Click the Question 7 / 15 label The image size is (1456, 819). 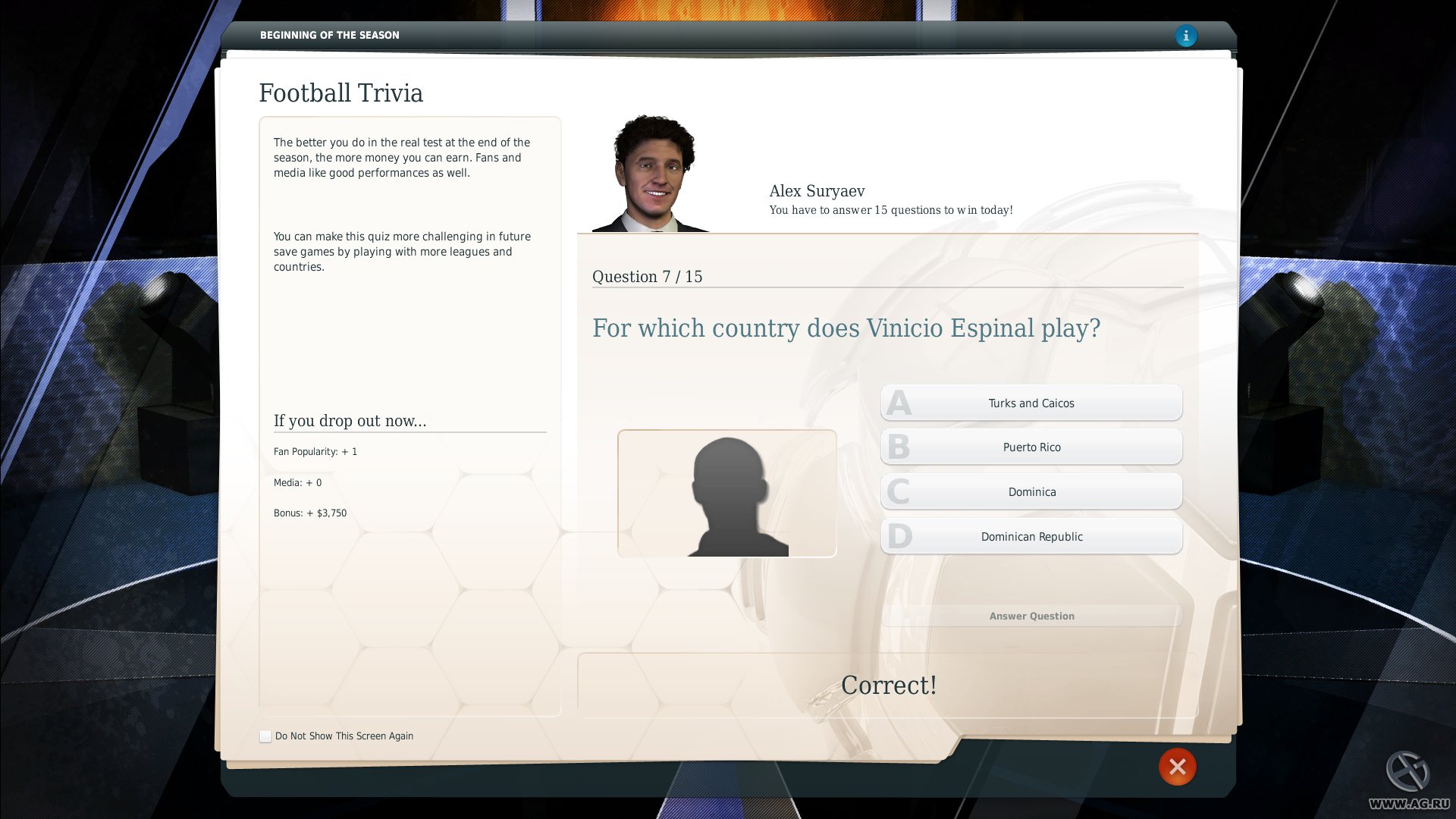[647, 277]
